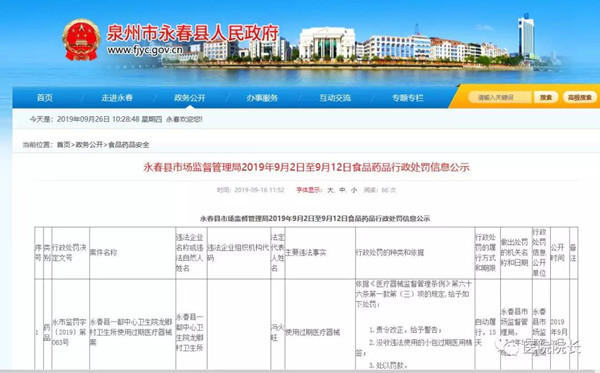Click the 泉州市永春县人民政府 site title
Viewport: 600px width, 373px height.
pos(192,33)
